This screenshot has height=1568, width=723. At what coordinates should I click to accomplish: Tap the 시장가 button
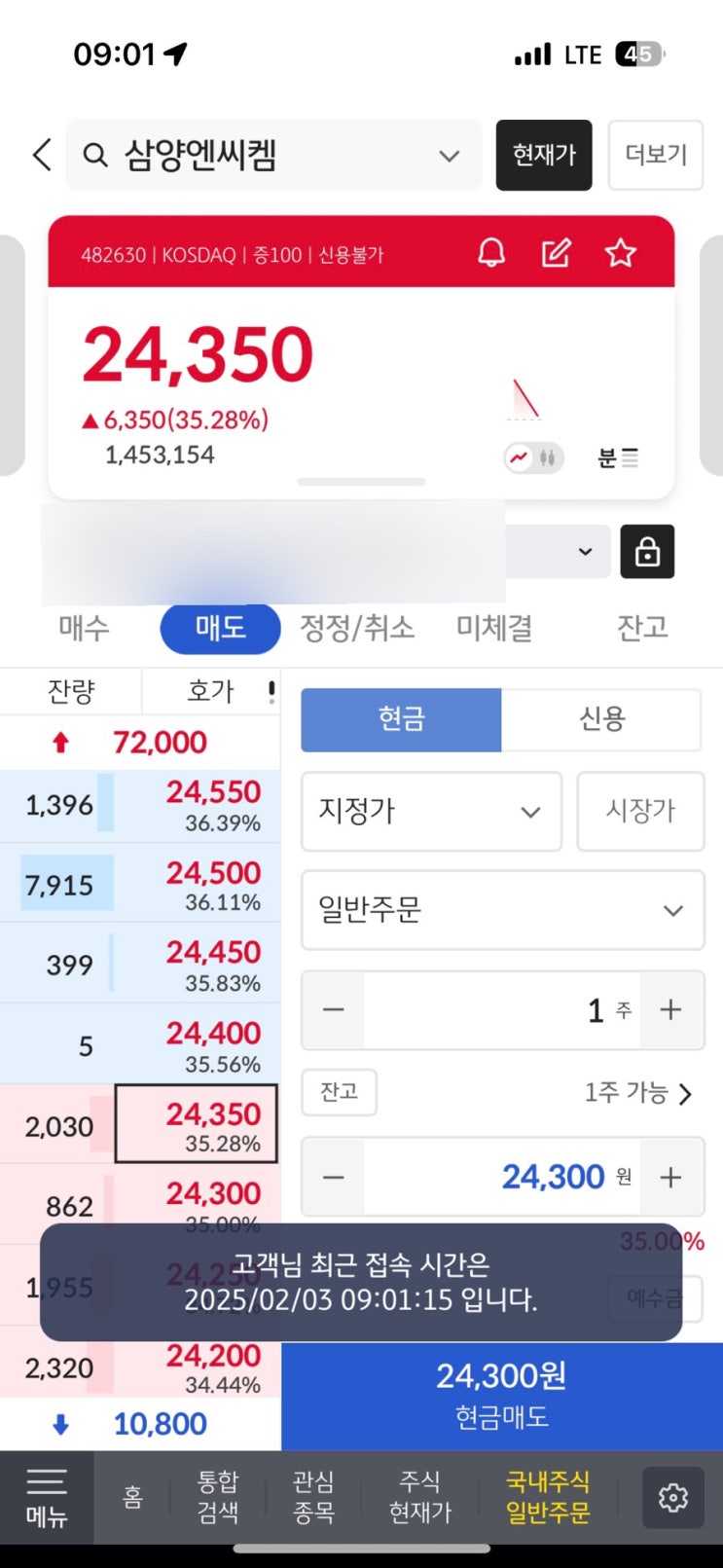(x=639, y=812)
